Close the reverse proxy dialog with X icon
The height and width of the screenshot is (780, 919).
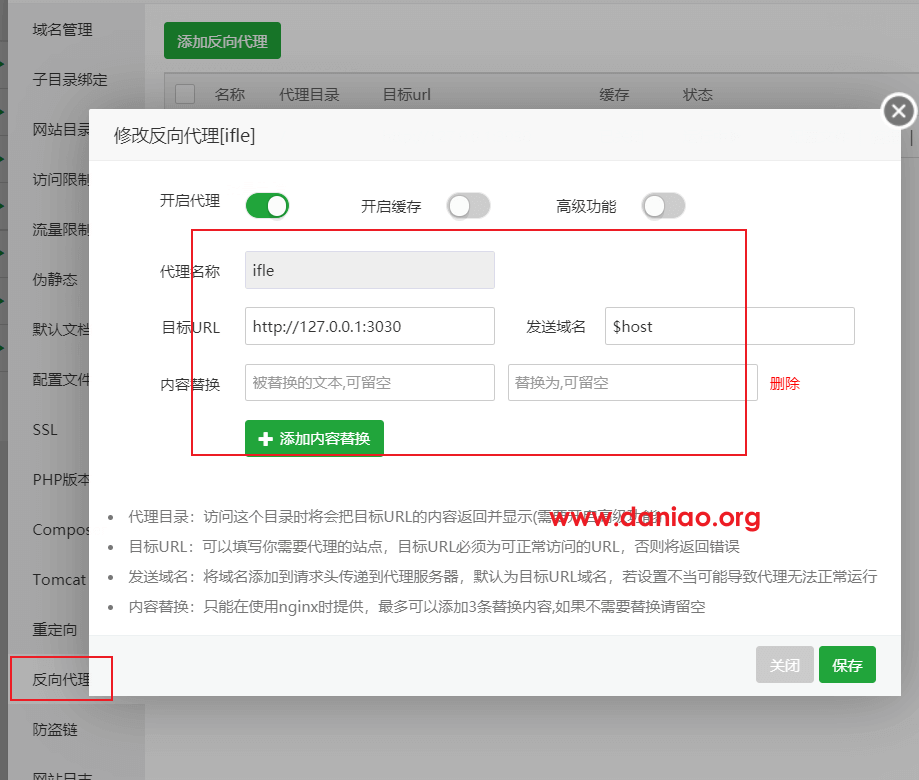point(898,111)
